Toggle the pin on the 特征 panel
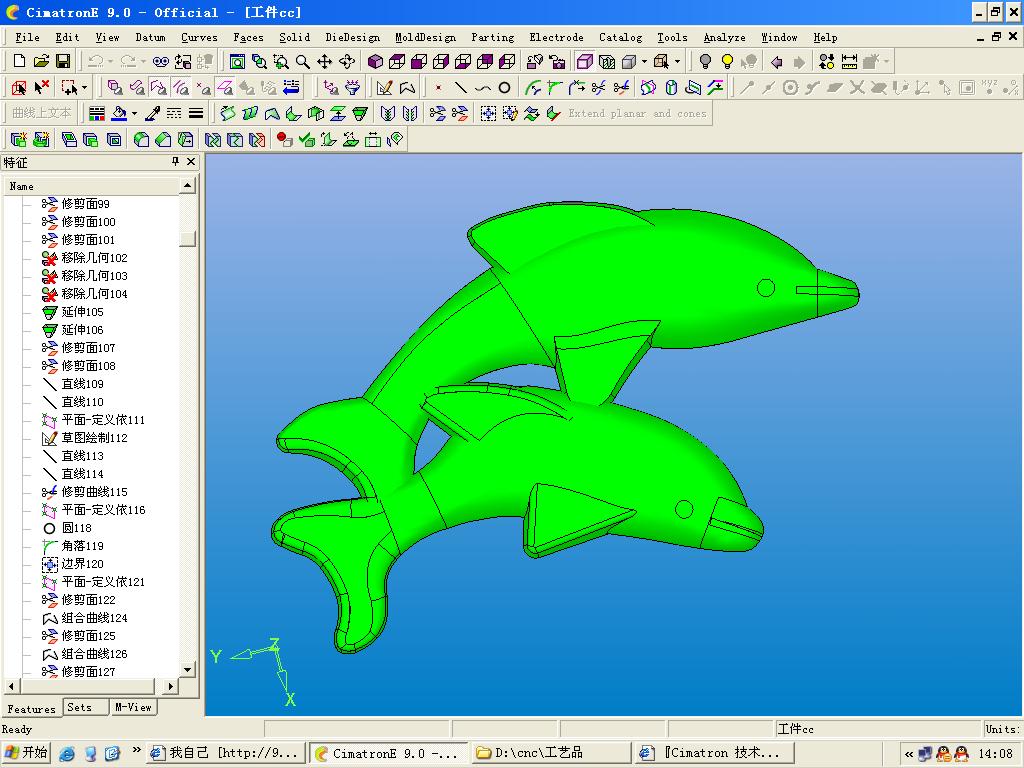This screenshot has width=1024, height=768. [175, 161]
